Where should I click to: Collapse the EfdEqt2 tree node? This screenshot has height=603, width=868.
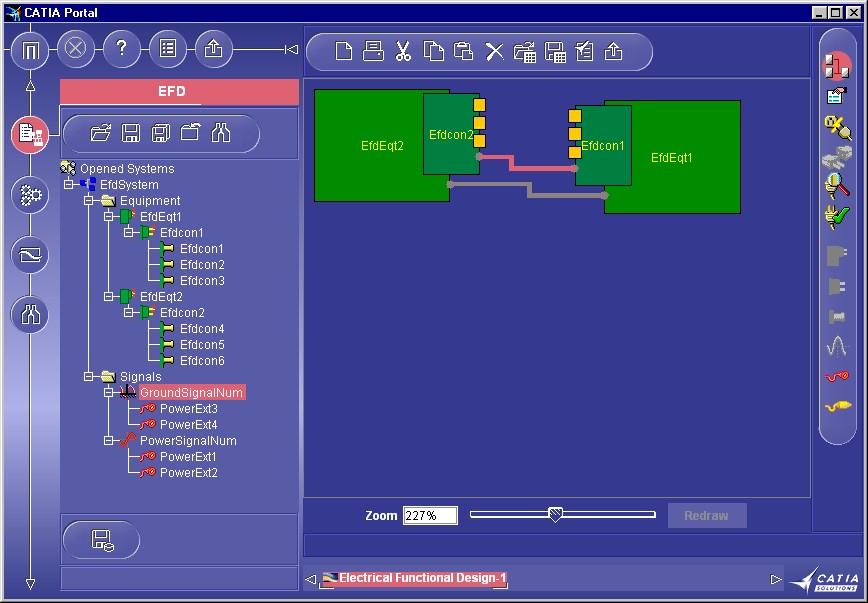click(108, 296)
